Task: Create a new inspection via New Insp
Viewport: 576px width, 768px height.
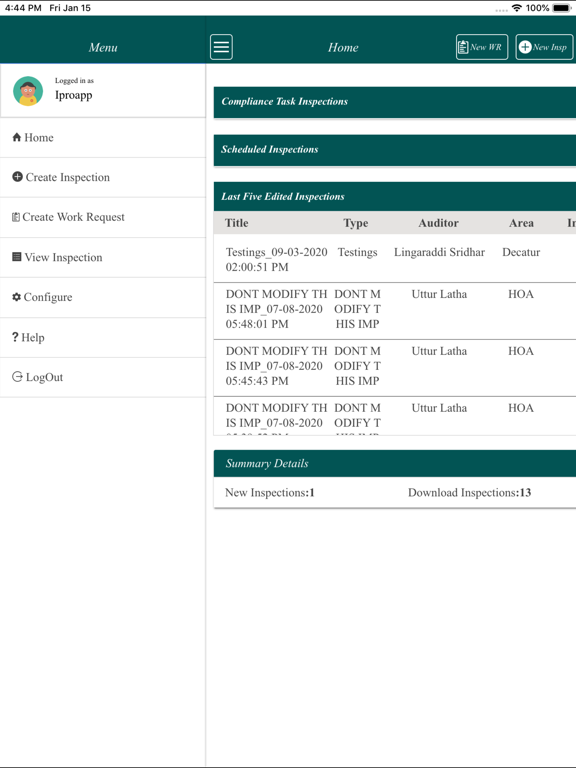Action: click(x=544, y=47)
